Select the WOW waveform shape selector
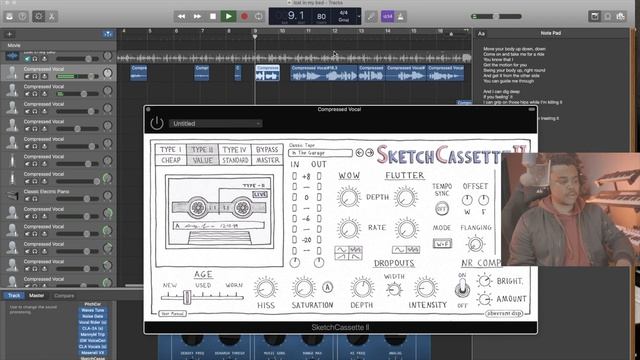This screenshot has height=360, width=640. 348,253
